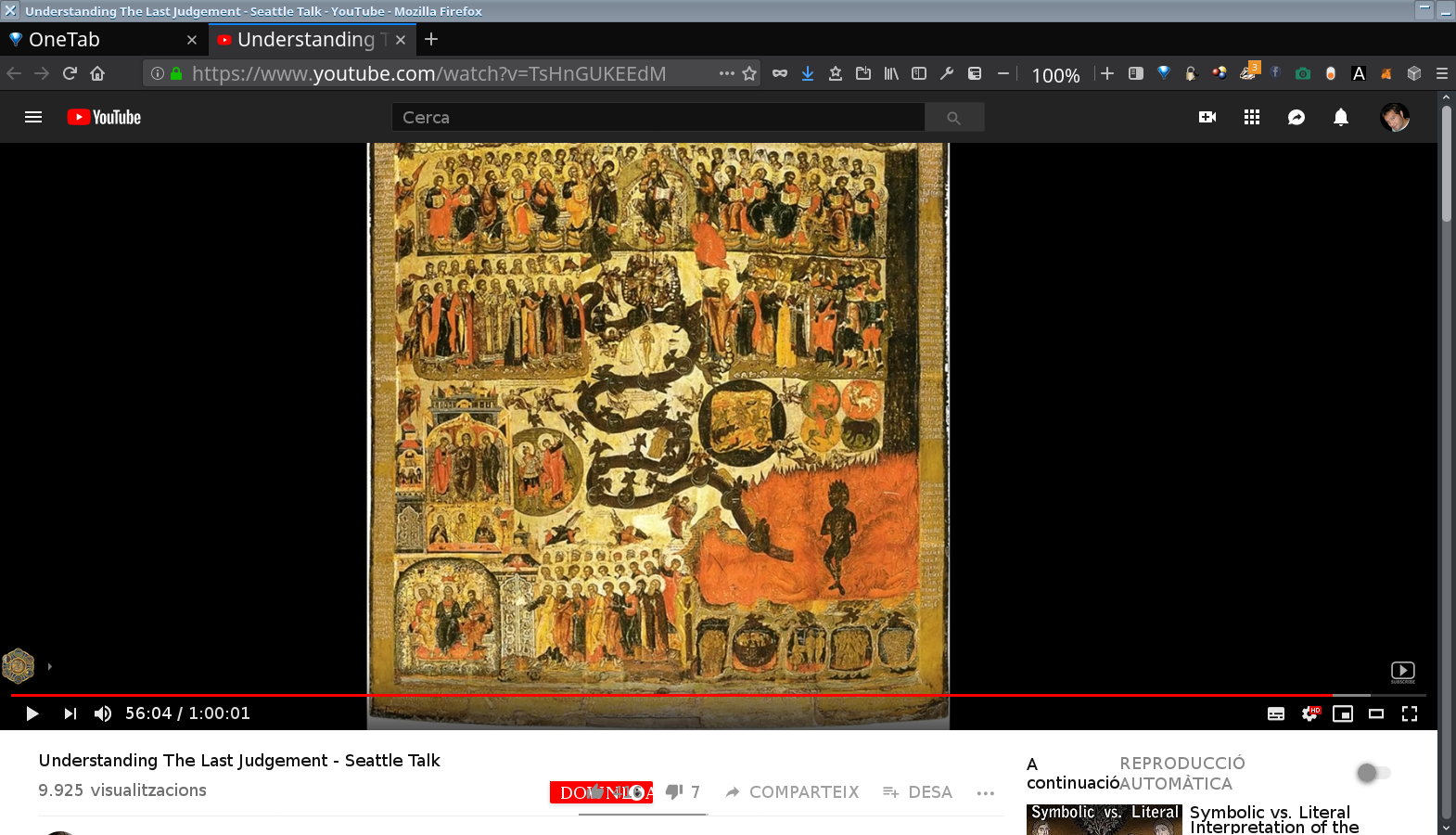Mute the video volume speaker icon
The image size is (1456, 835).
[x=103, y=713]
